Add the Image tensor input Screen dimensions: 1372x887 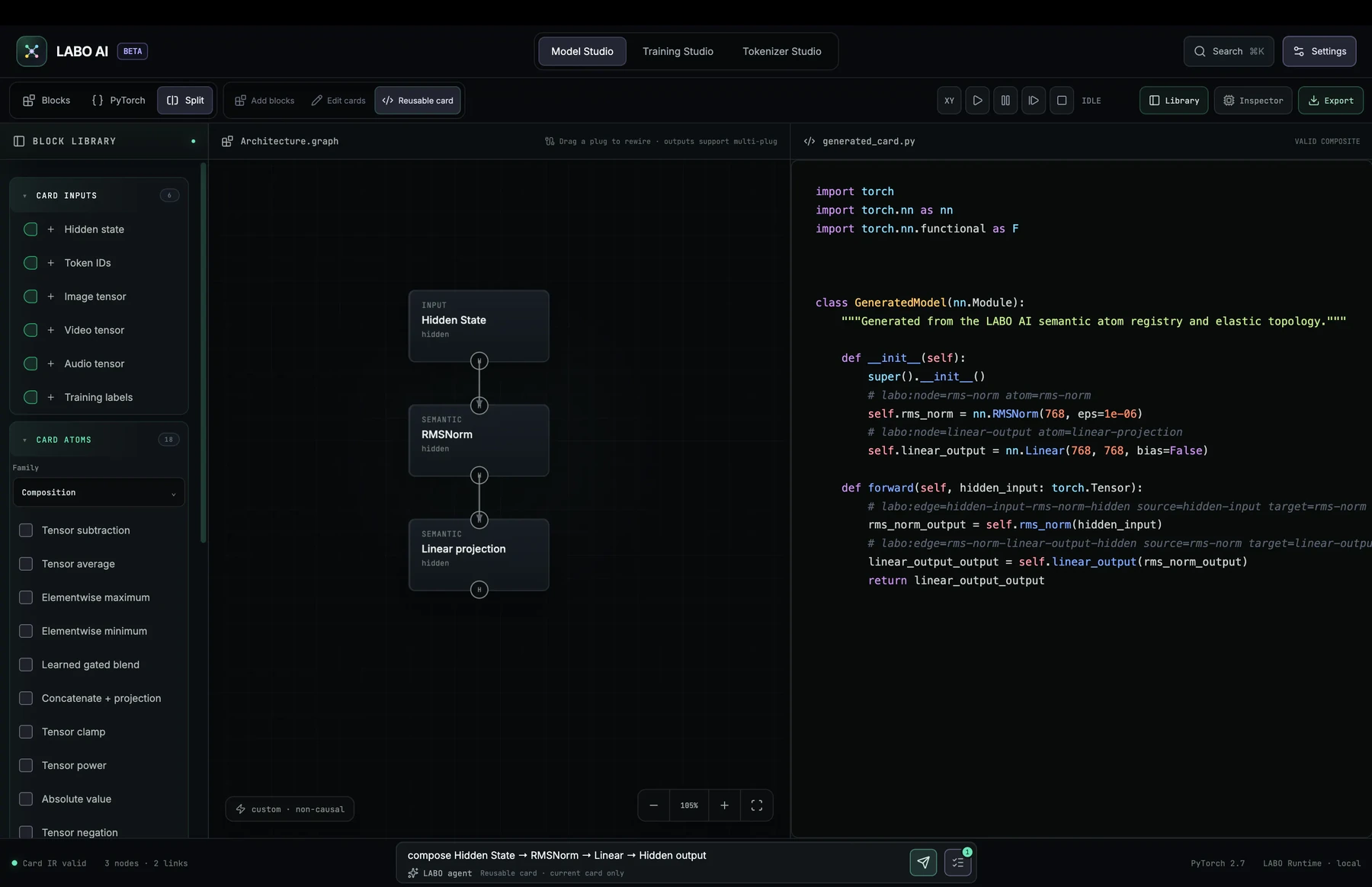pyautogui.click(x=98, y=296)
